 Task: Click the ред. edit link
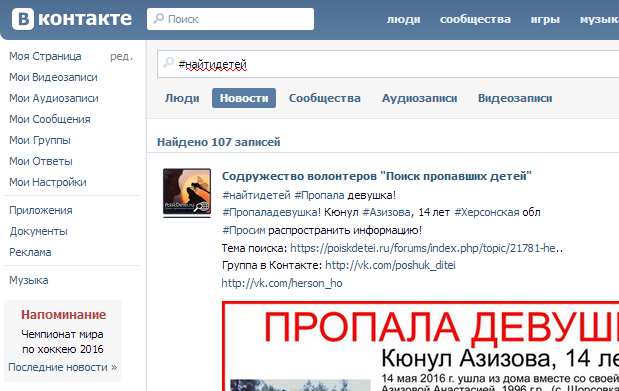[x=122, y=57]
